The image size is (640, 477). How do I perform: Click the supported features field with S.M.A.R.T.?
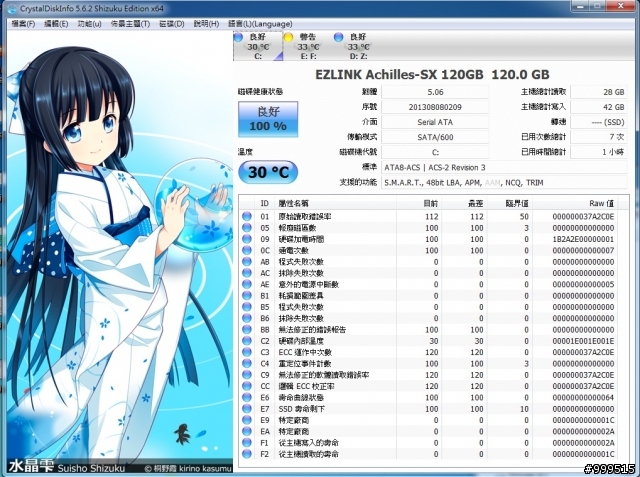[x=504, y=182]
